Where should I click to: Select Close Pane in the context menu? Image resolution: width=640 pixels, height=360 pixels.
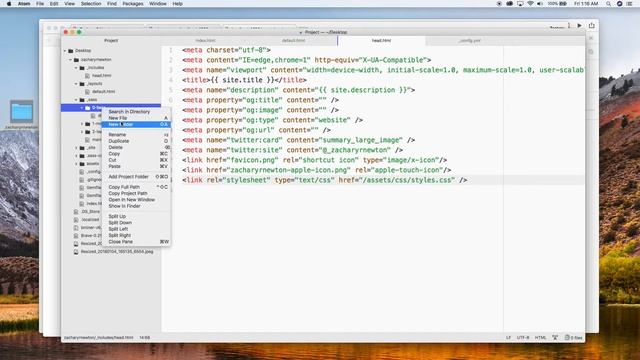(136, 242)
